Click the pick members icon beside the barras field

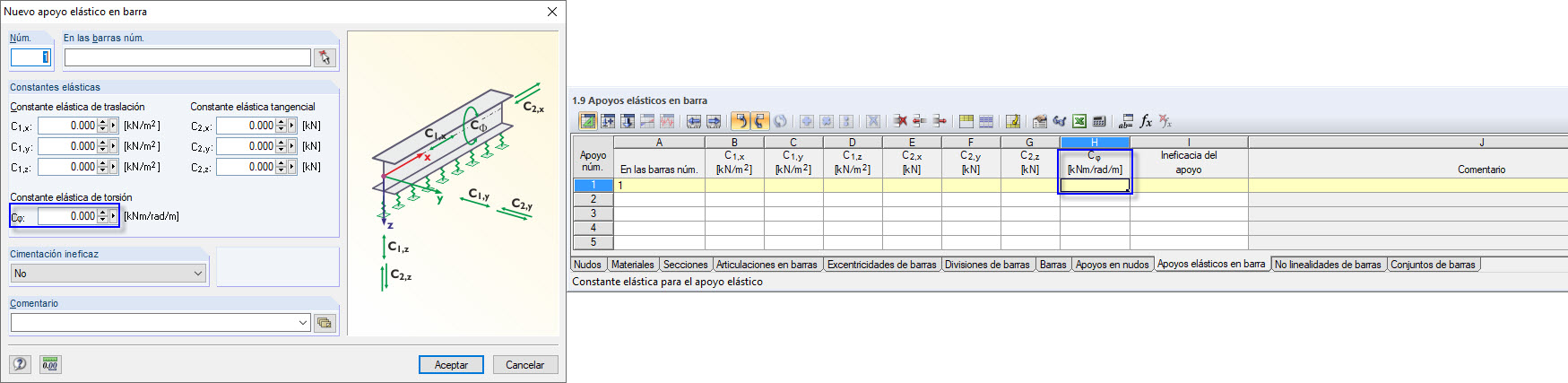pos(325,57)
